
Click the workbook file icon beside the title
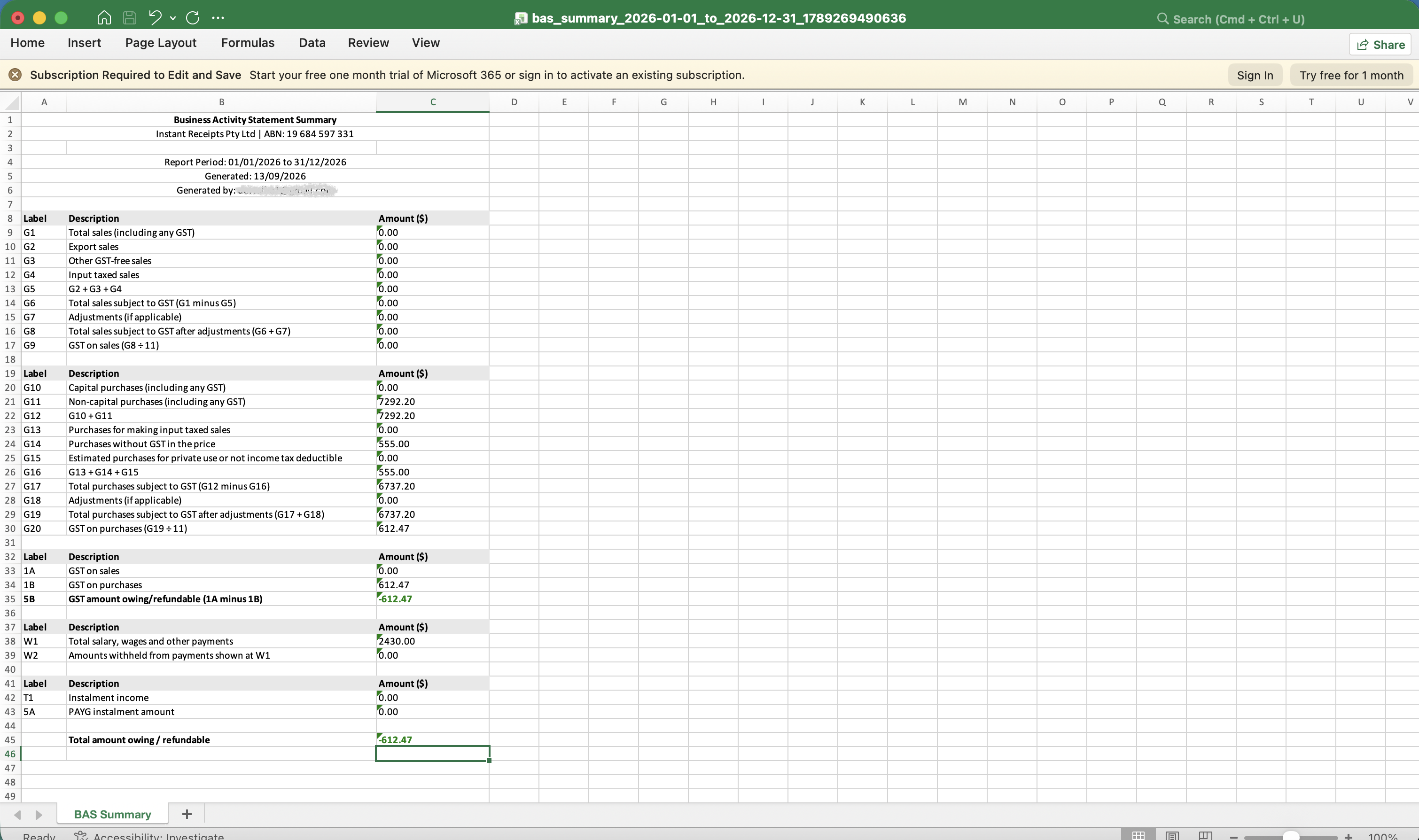pos(520,19)
